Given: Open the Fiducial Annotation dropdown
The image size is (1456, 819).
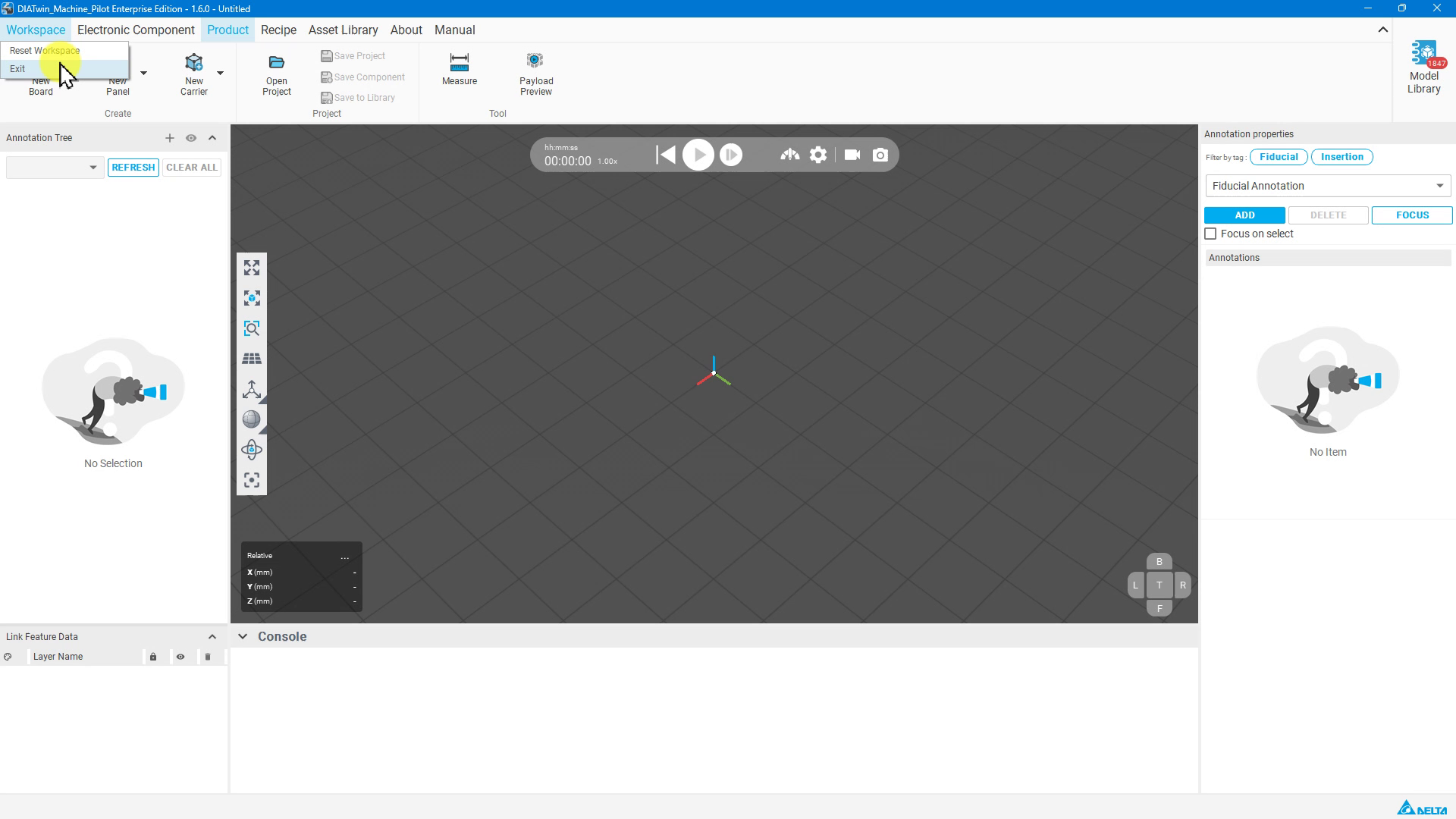Looking at the screenshot, I should 1328,186.
